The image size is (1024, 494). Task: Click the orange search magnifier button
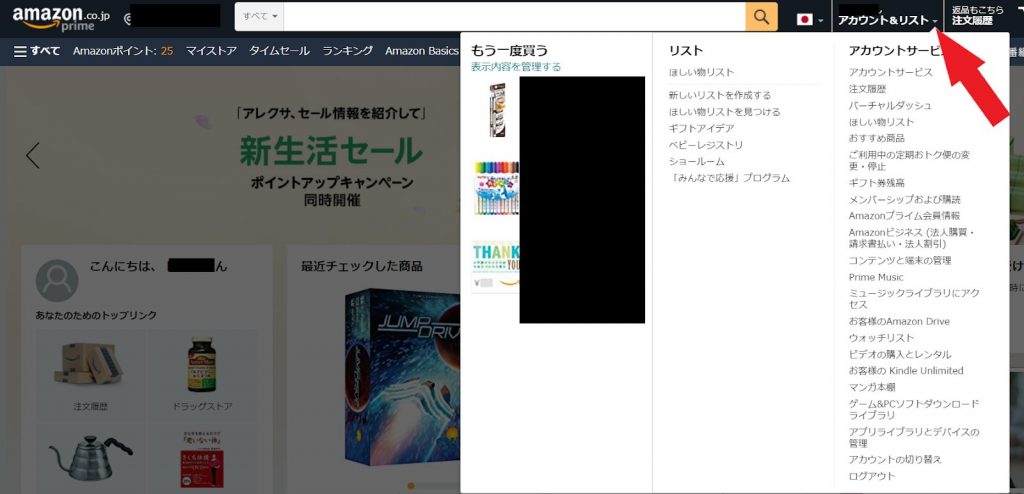[761, 17]
